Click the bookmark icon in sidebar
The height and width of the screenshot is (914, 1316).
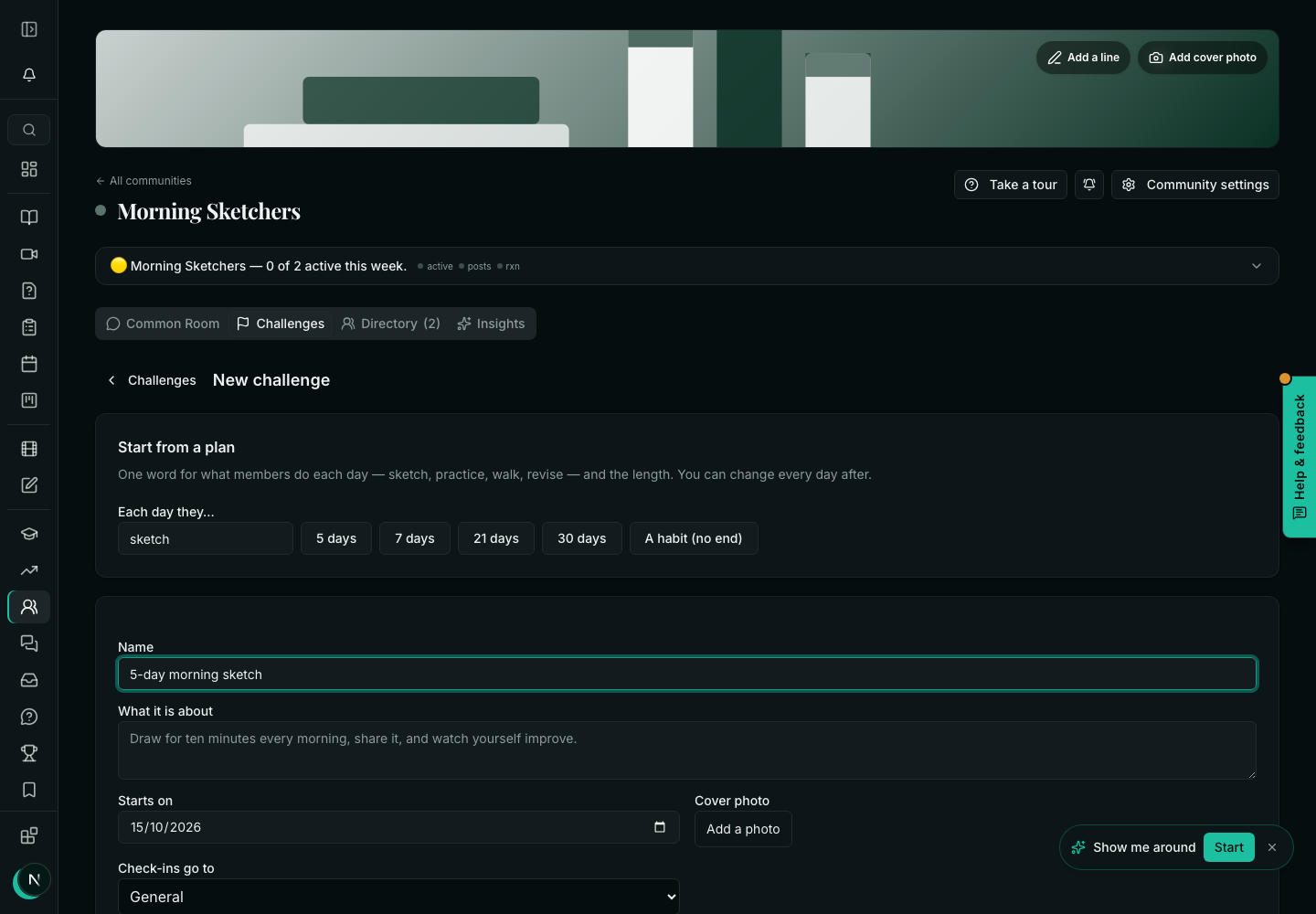coord(29,790)
